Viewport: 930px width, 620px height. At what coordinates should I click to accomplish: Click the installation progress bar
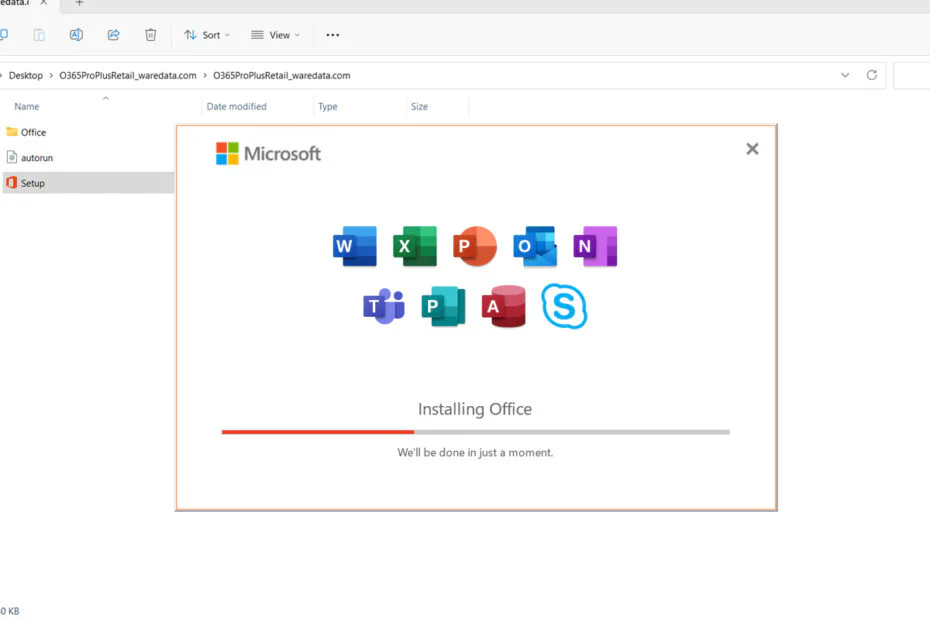[x=476, y=432]
